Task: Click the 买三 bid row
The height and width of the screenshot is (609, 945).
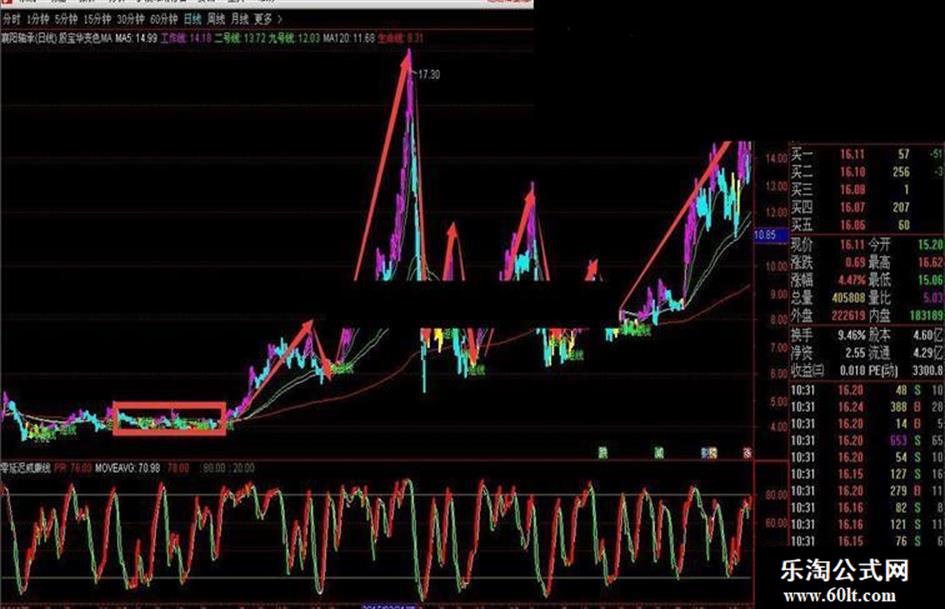Action: (x=867, y=190)
